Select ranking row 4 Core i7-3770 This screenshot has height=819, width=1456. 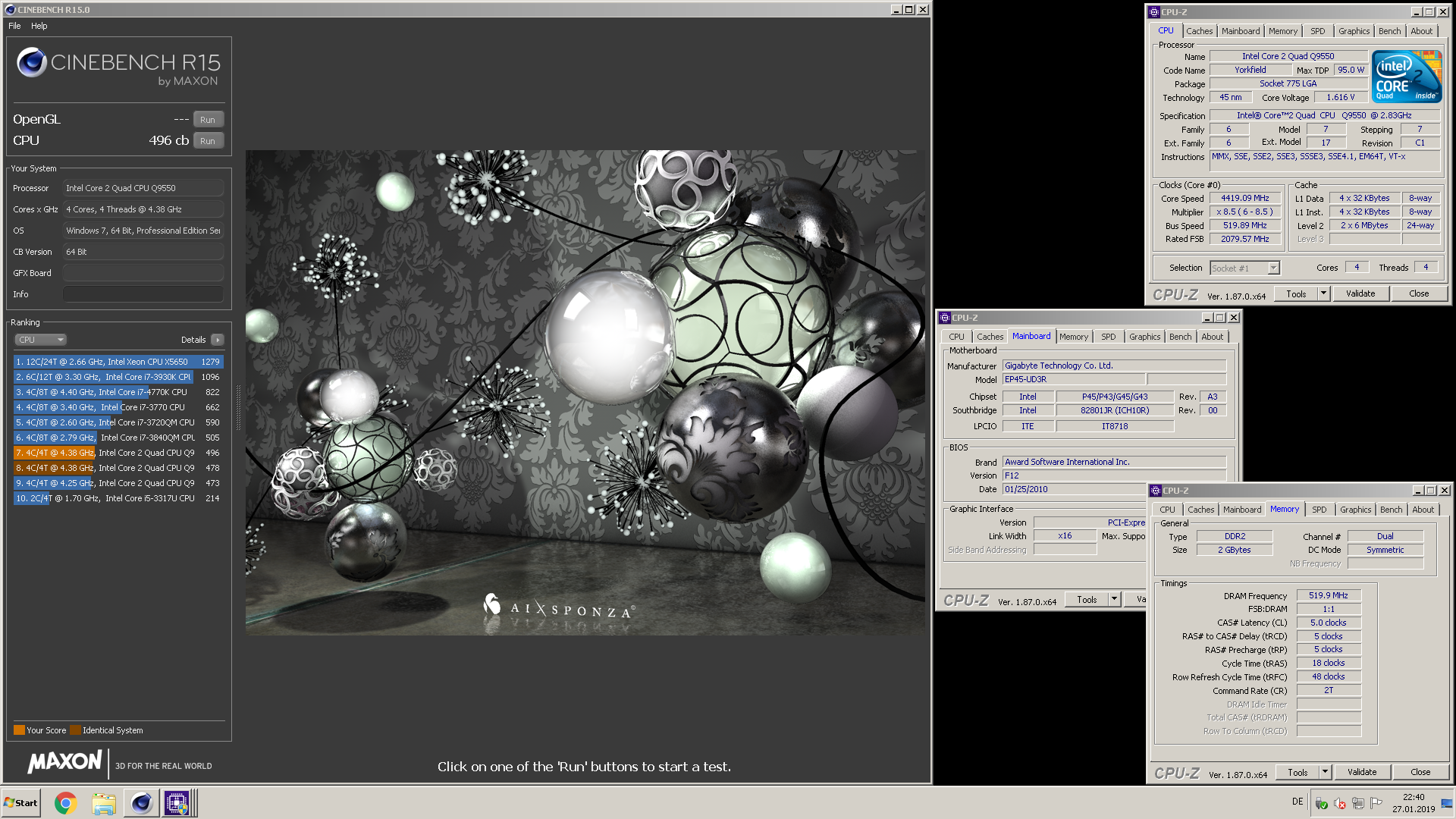118,407
